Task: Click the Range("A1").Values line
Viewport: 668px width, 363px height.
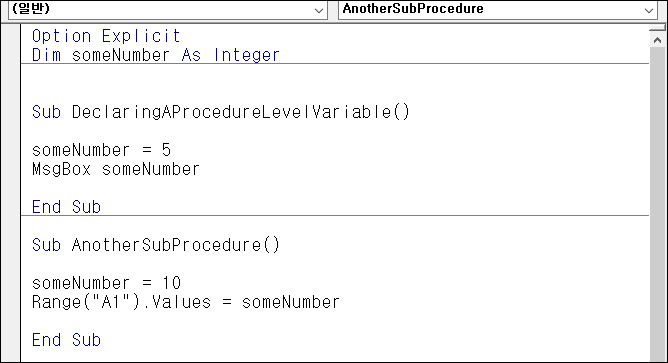Action: (x=186, y=302)
